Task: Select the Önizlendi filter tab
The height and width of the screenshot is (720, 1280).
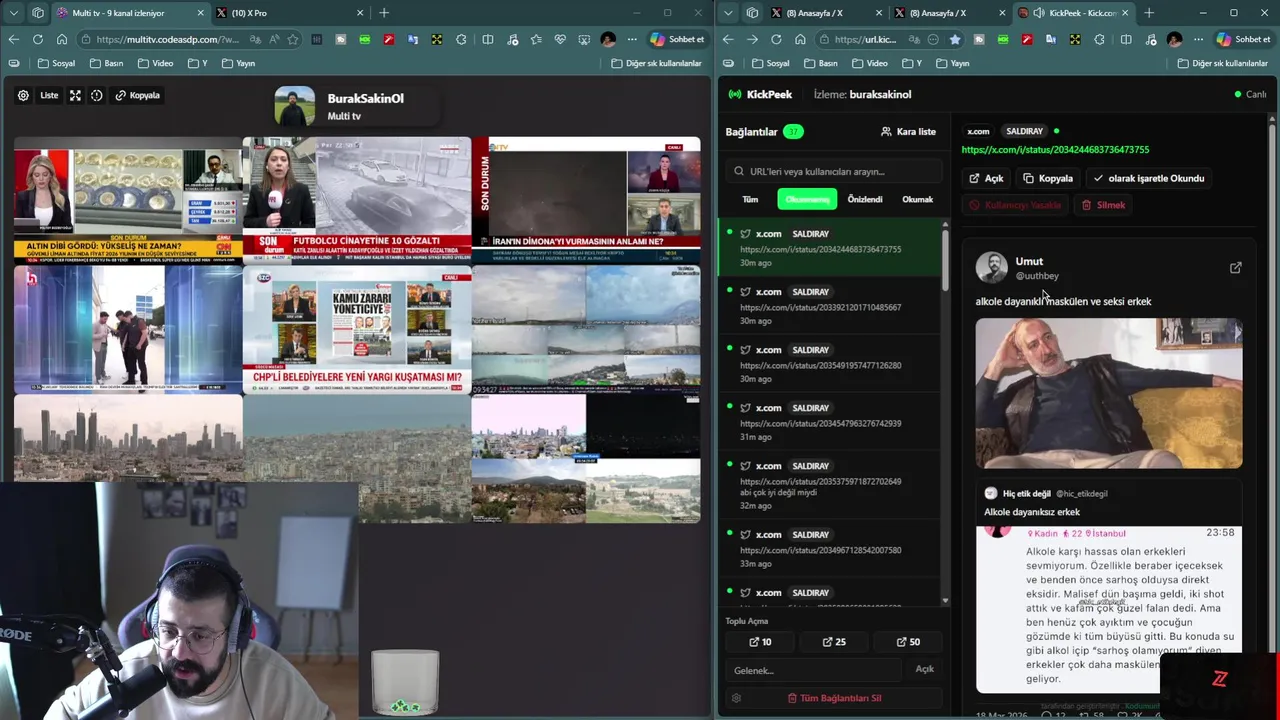Action: [x=865, y=199]
